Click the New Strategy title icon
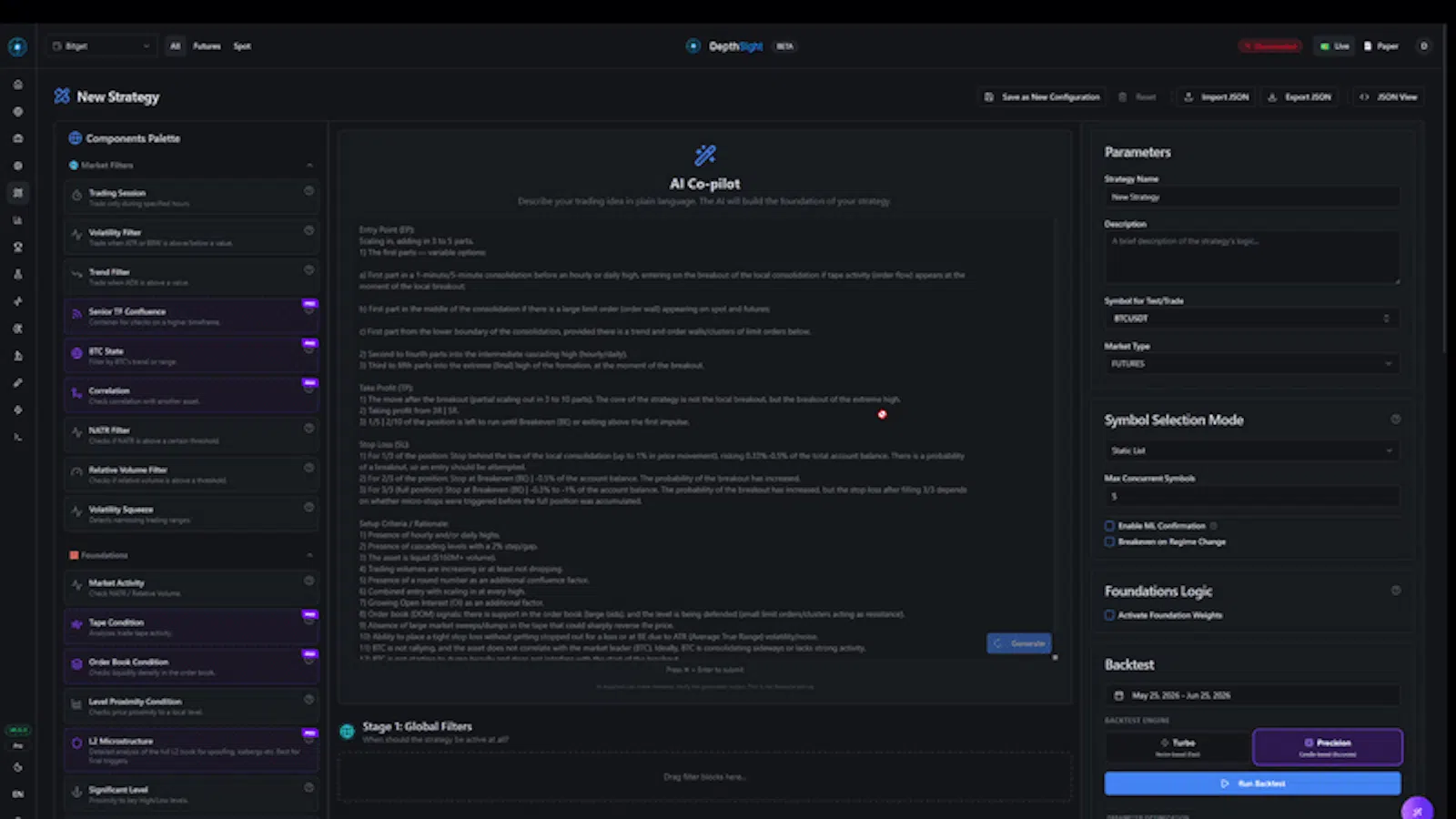 click(x=62, y=96)
